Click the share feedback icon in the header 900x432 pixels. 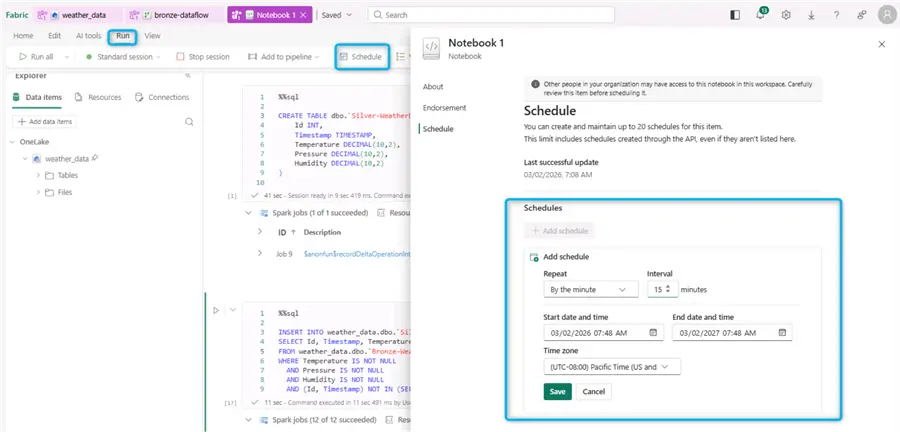[862, 15]
